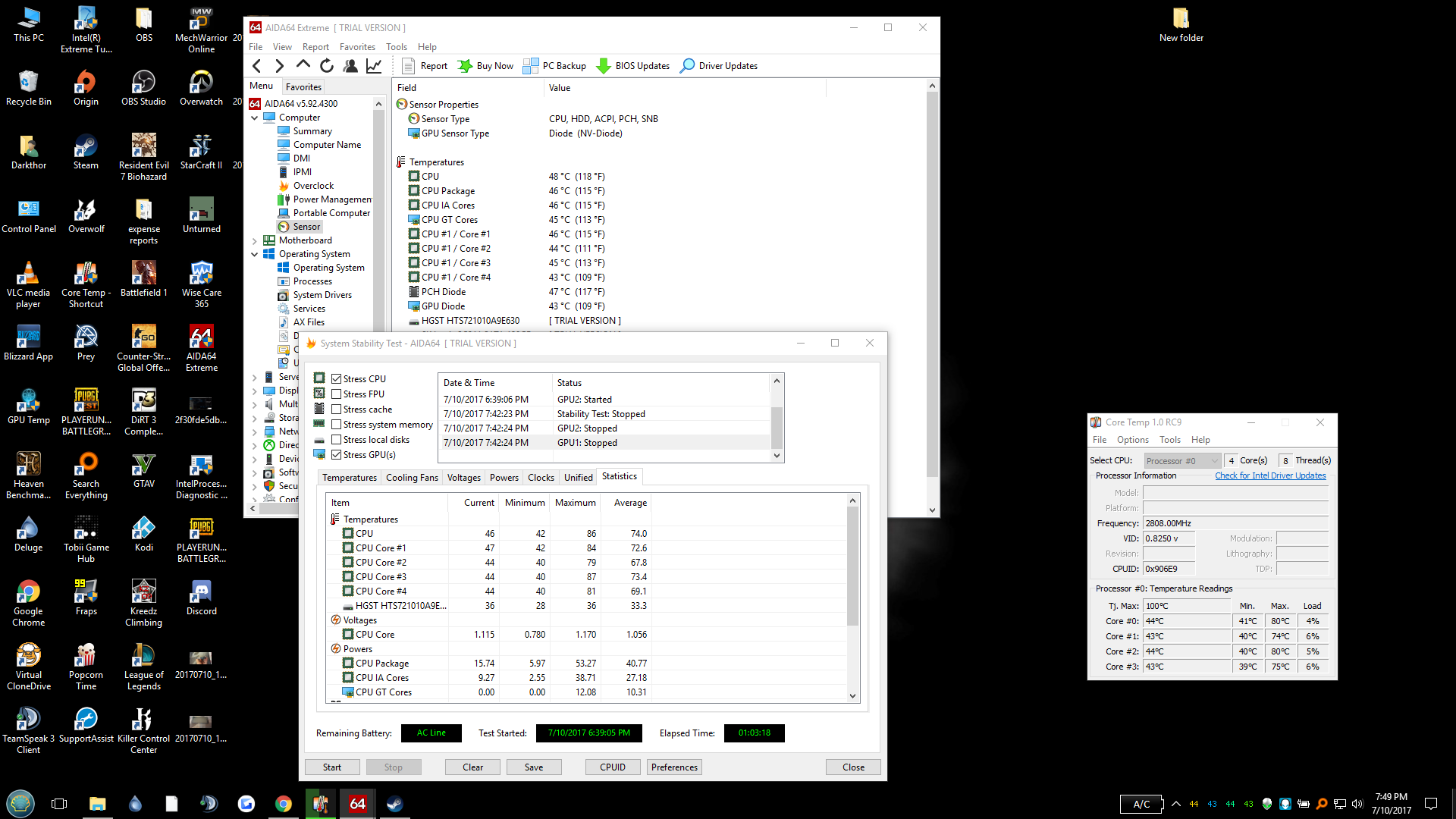The height and width of the screenshot is (819, 1456).
Task: Open the Select CPU dropdown in Core Temp
Action: (1181, 460)
